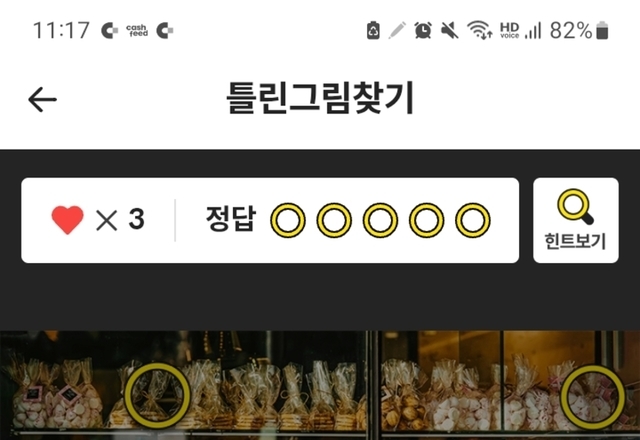This screenshot has width=640, height=440.
Task: Select the first yellow answer circle
Action: [x=288, y=220]
